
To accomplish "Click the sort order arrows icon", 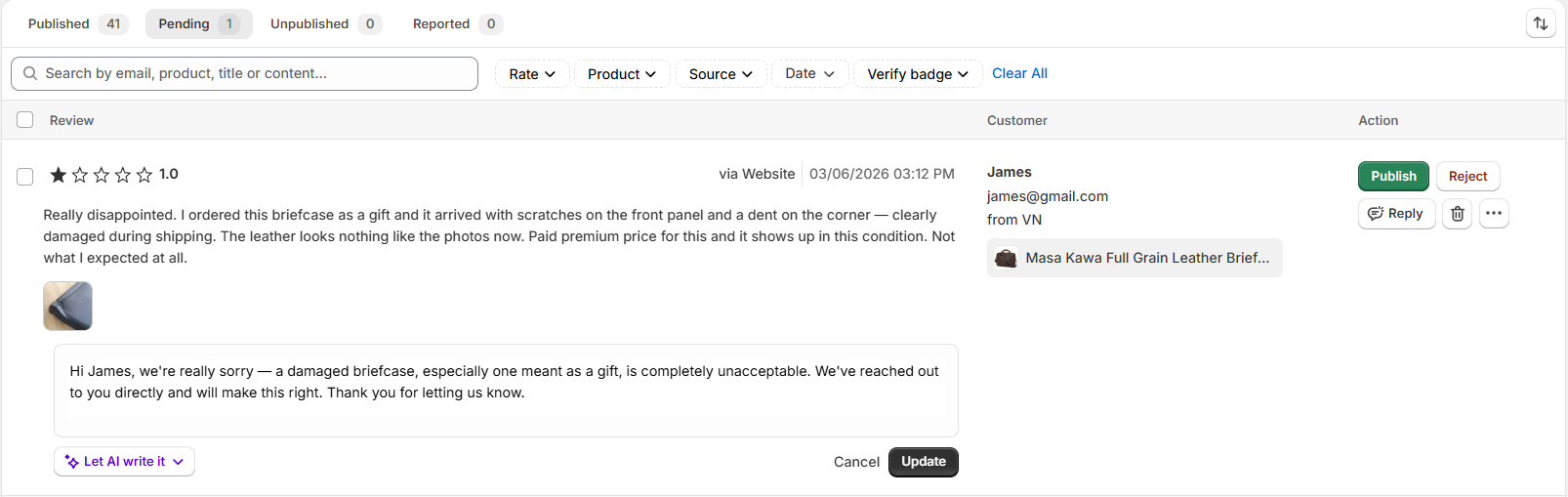I will [x=1541, y=23].
